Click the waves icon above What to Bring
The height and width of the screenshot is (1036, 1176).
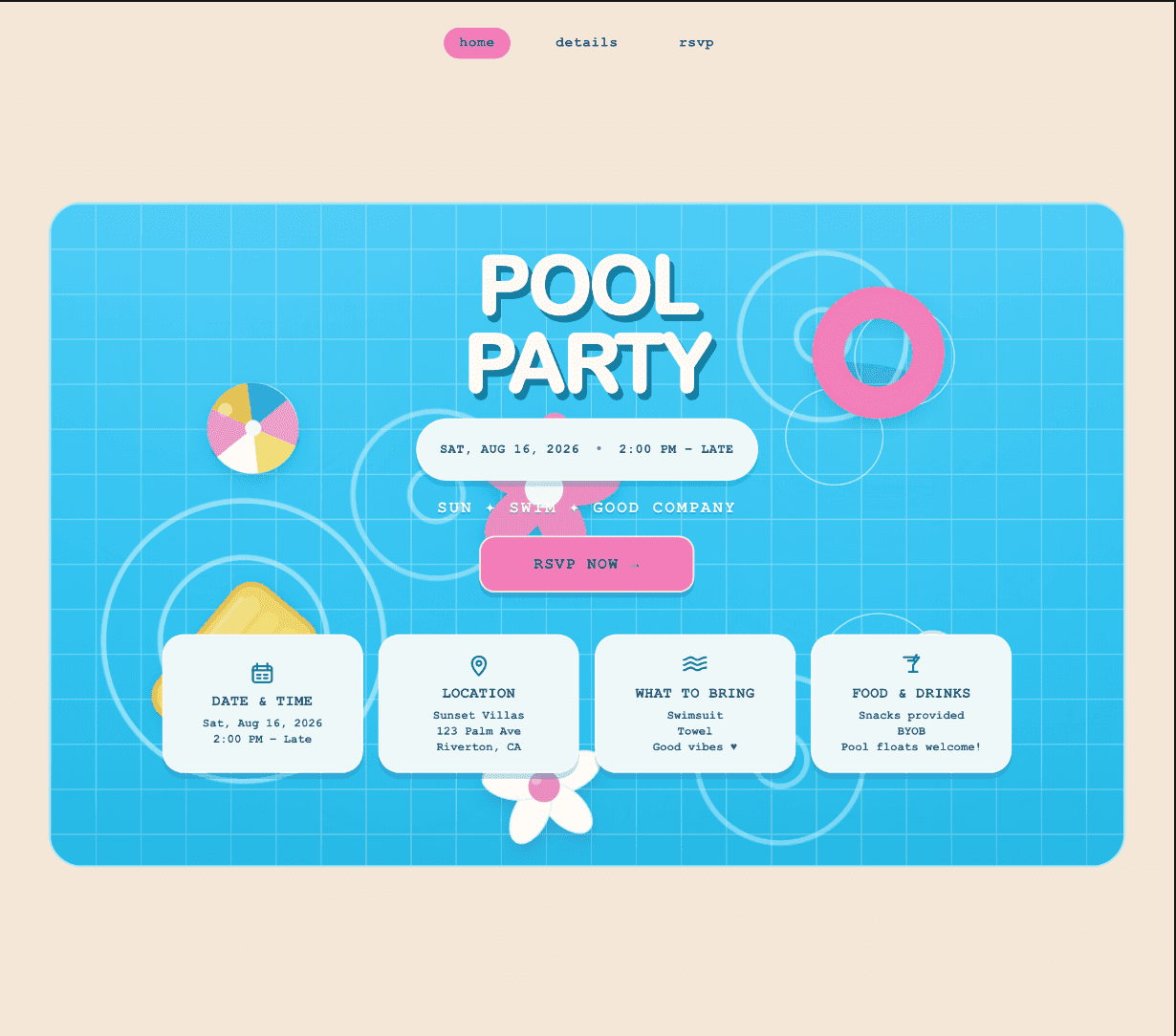[x=695, y=663]
